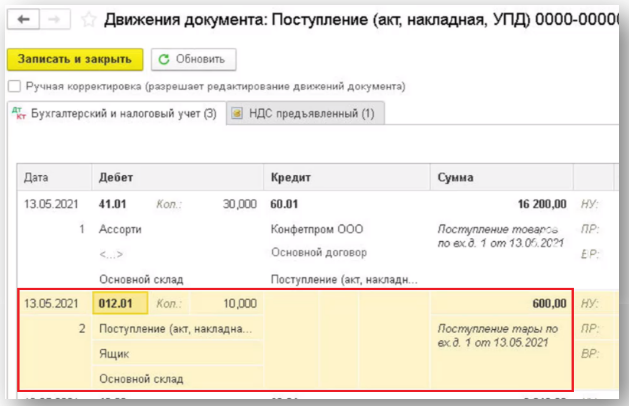Add document to favorites with star icon
629x406 pixels.
(89, 19)
